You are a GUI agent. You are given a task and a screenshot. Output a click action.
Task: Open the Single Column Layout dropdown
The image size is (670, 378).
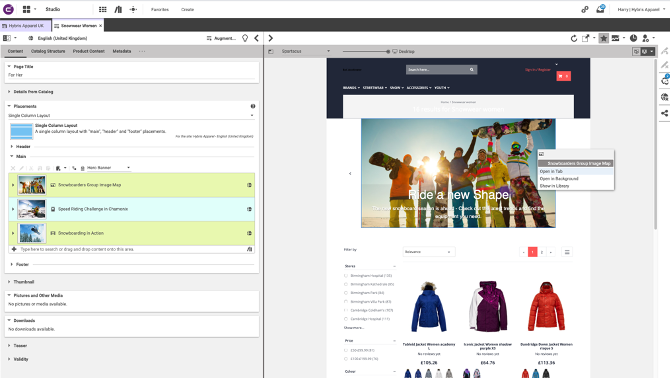(x=131, y=115)
